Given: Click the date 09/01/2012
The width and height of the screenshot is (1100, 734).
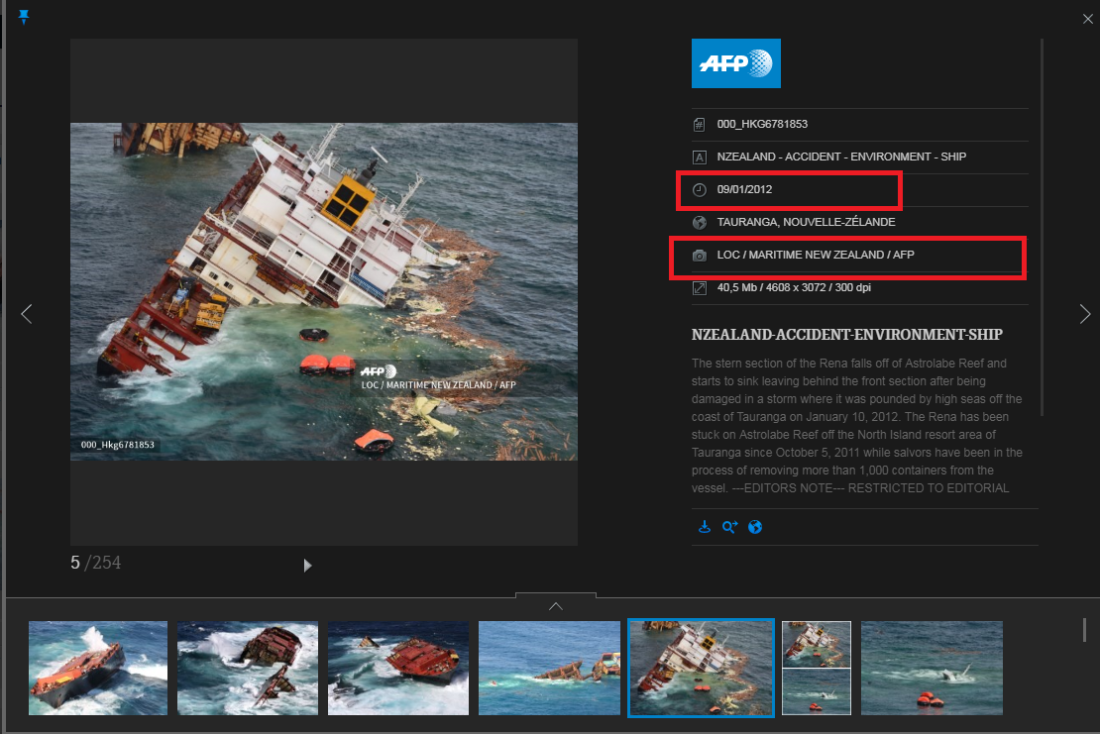Looking at the screenshot, I should [744, 189].
